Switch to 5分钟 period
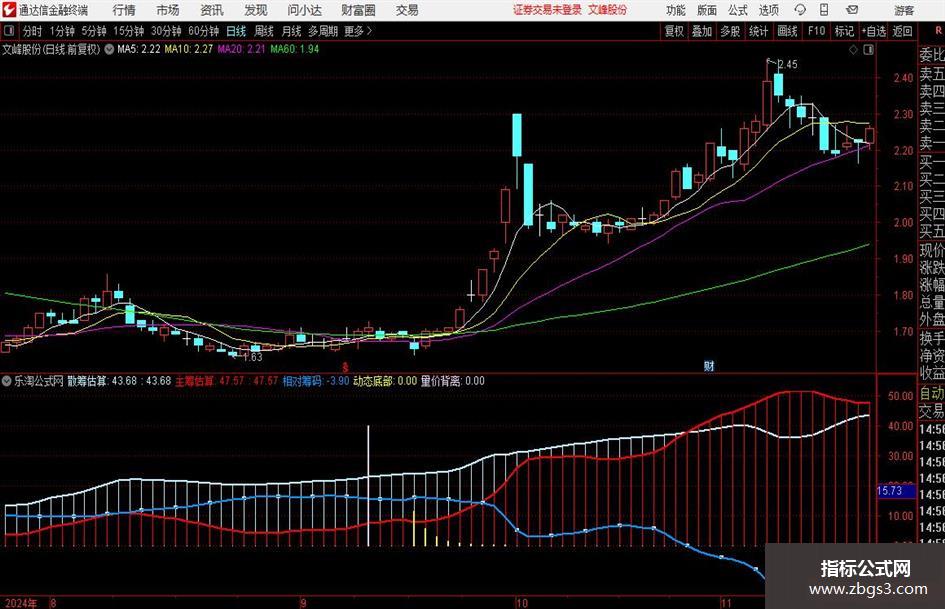 point(94,31)
